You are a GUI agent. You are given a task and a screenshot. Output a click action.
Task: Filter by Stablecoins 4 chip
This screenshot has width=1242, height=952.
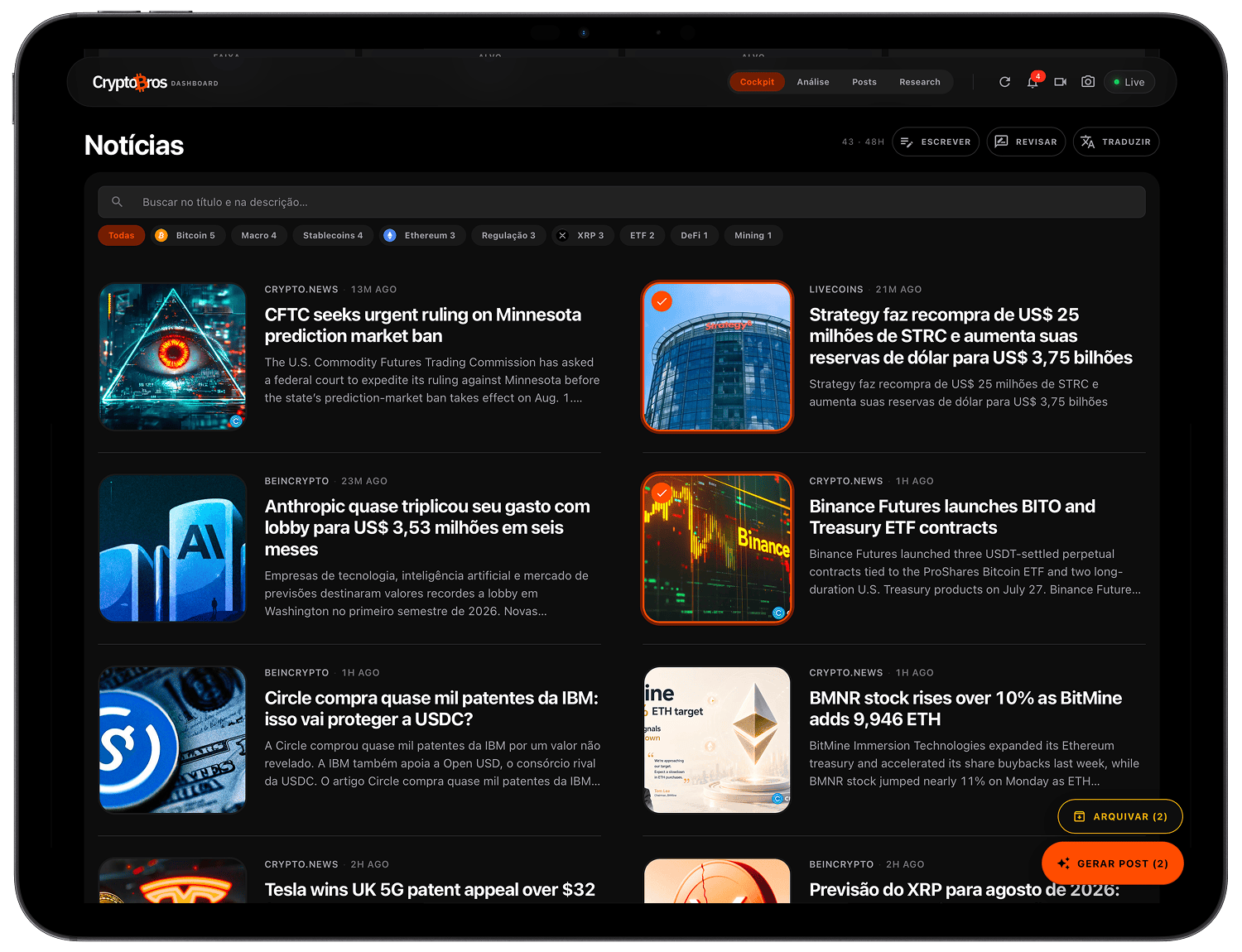point(333,236)
